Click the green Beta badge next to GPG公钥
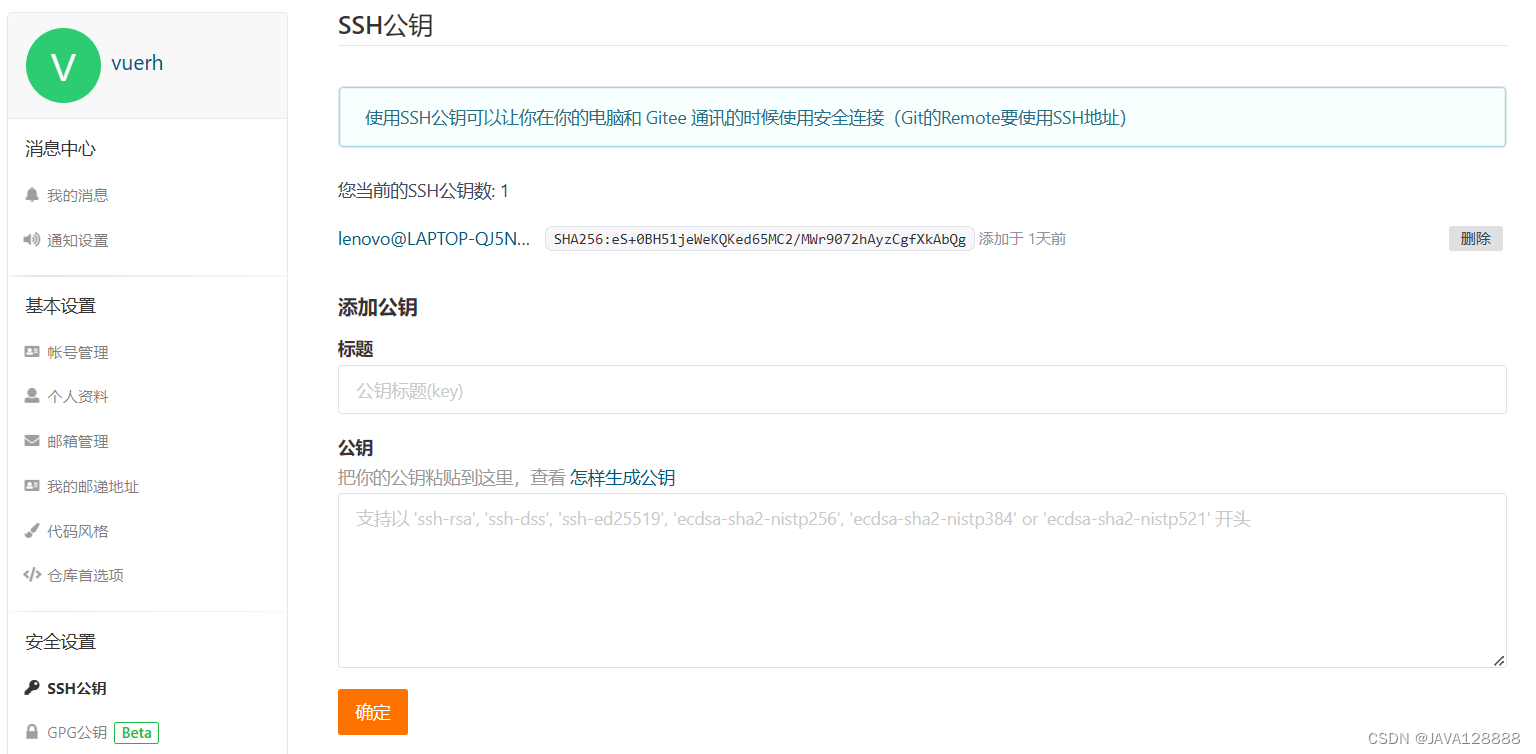Image resolution: width=1536 pixels, height=754 pixels. 135,732
